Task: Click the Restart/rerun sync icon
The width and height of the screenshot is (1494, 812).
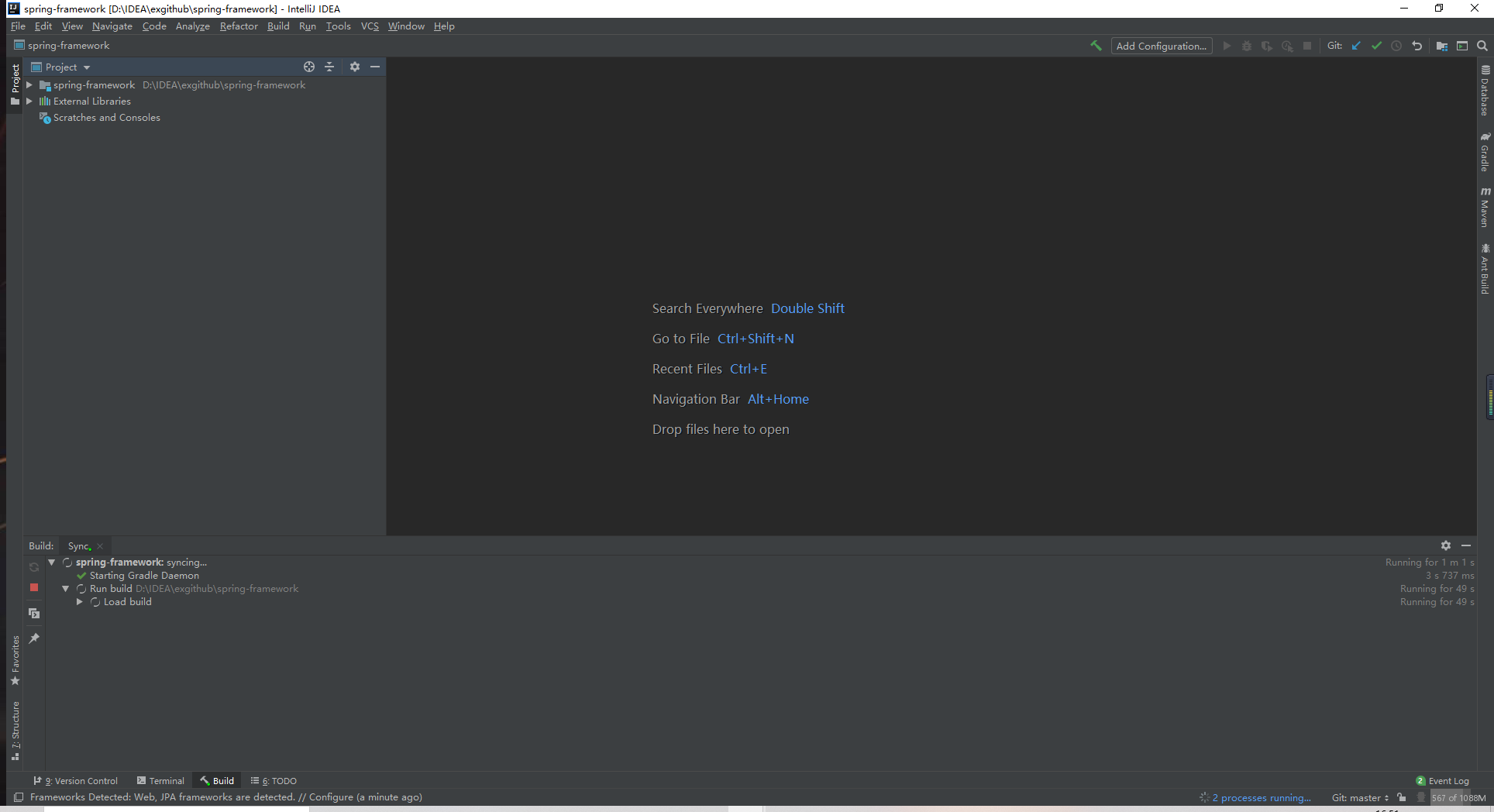Action: pos(34,567)
